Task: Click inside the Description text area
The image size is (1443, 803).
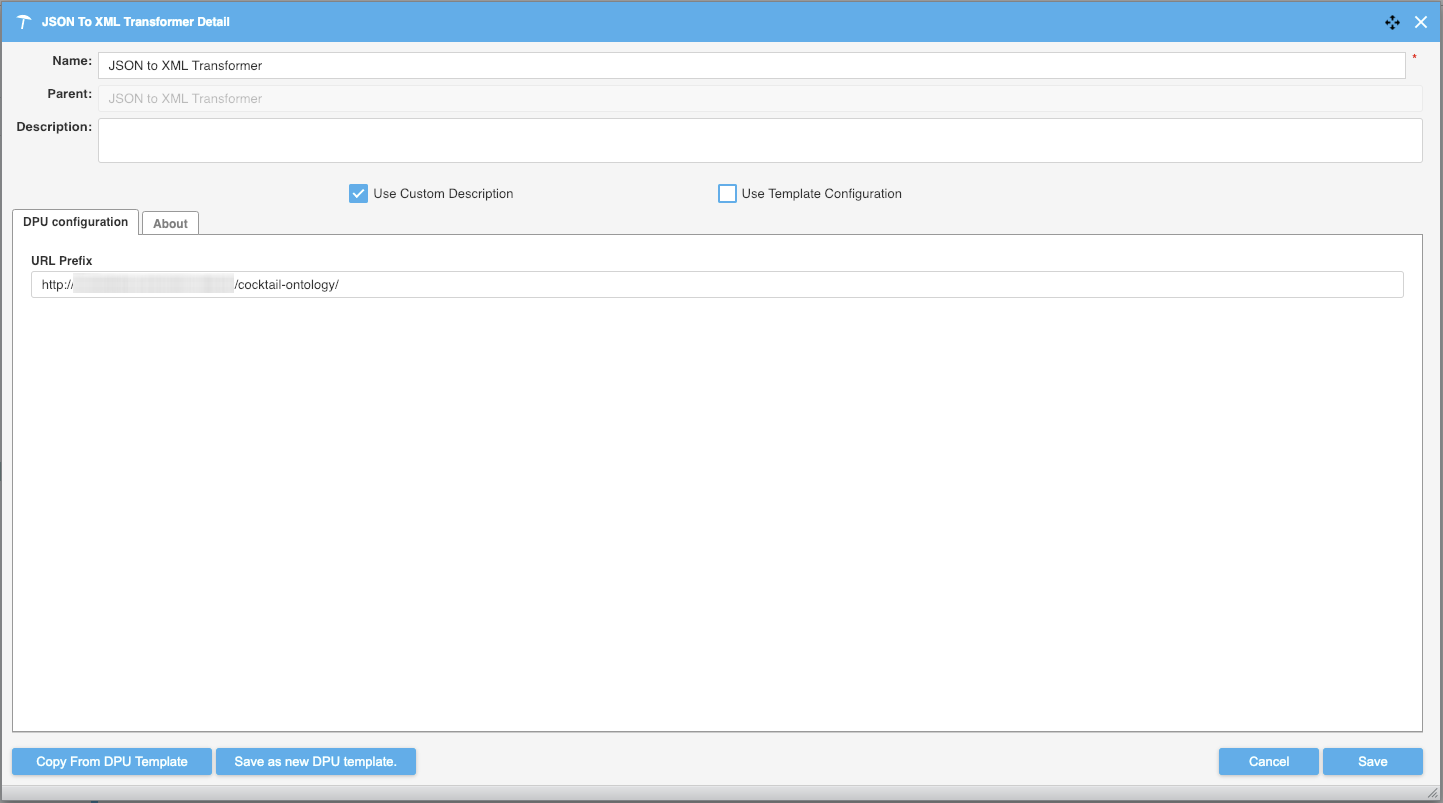Action: pos(759,140)
